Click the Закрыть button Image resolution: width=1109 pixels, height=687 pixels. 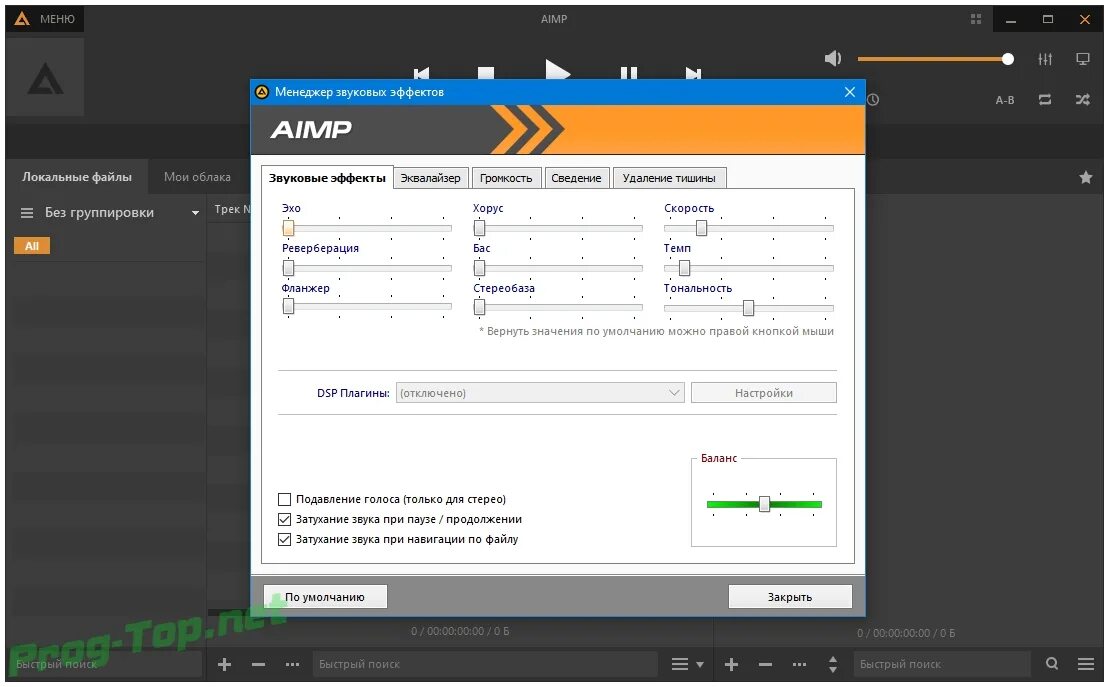tap(790, 597)
